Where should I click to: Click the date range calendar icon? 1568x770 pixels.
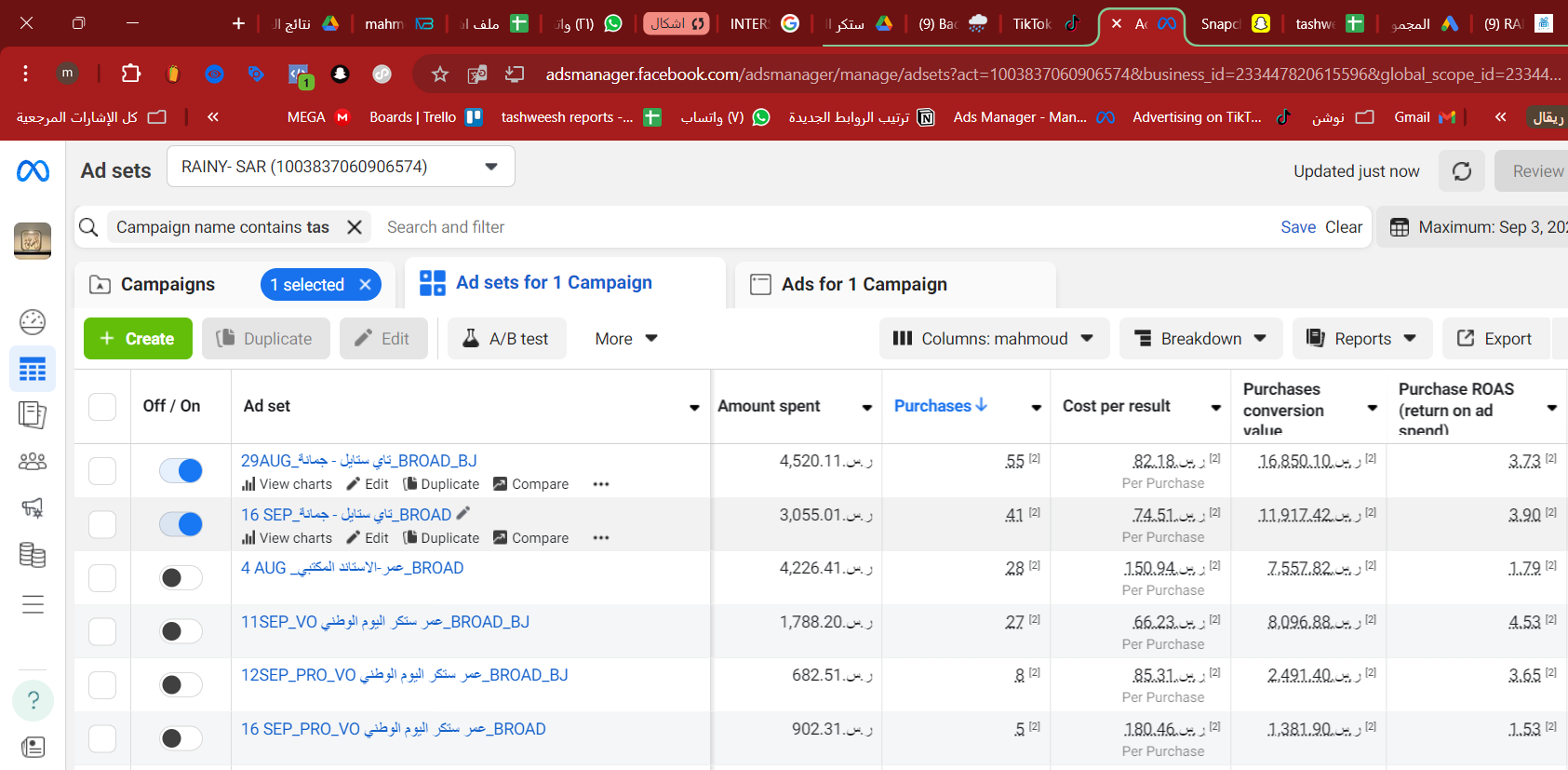coord(1400,227)
